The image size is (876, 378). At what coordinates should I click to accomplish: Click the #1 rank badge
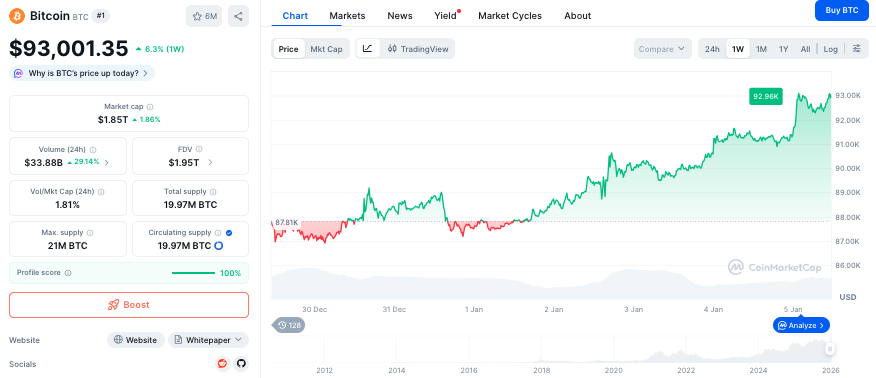point(101,16)
